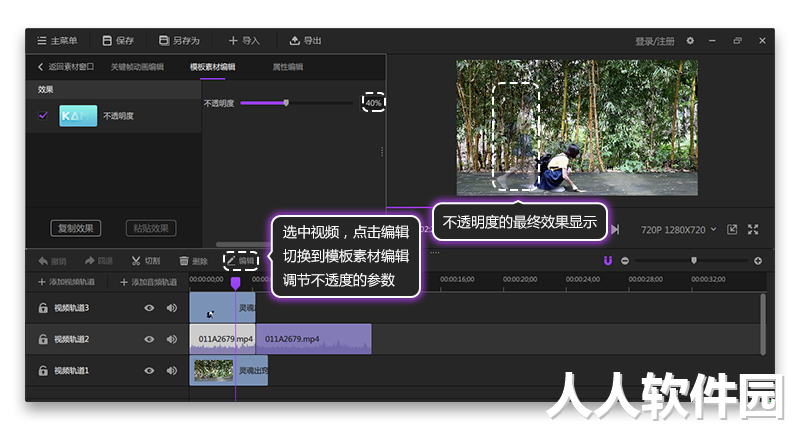
Task: Toggle lock on 视频轨道2
Action: pos(43,339)
